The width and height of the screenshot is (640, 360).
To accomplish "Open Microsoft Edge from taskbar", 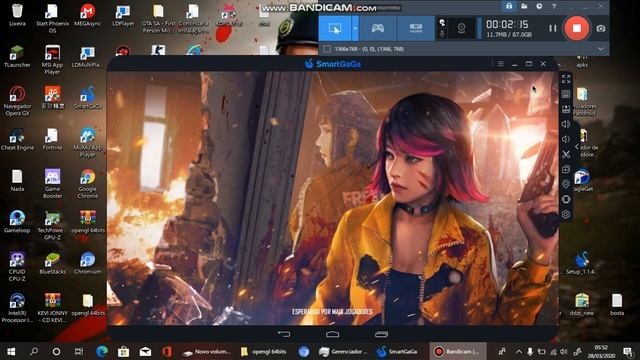I will tap(102, 351).
